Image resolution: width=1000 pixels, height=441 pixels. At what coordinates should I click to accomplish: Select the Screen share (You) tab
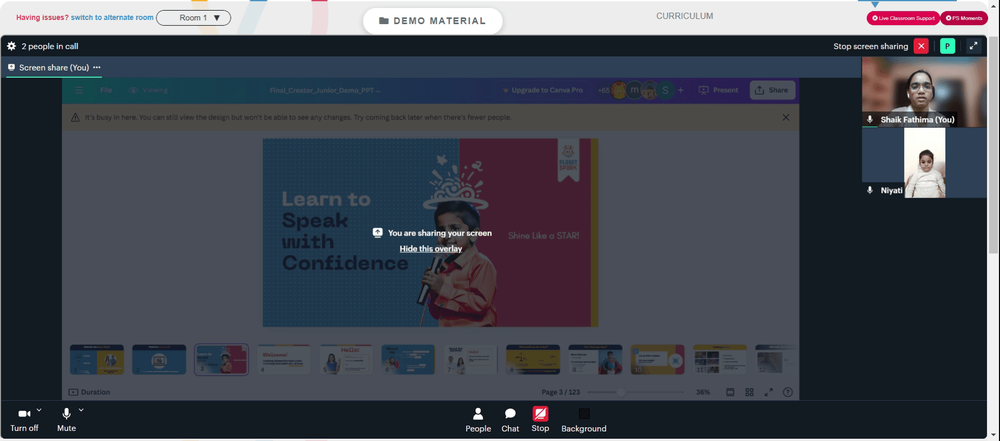click(54, 67)
